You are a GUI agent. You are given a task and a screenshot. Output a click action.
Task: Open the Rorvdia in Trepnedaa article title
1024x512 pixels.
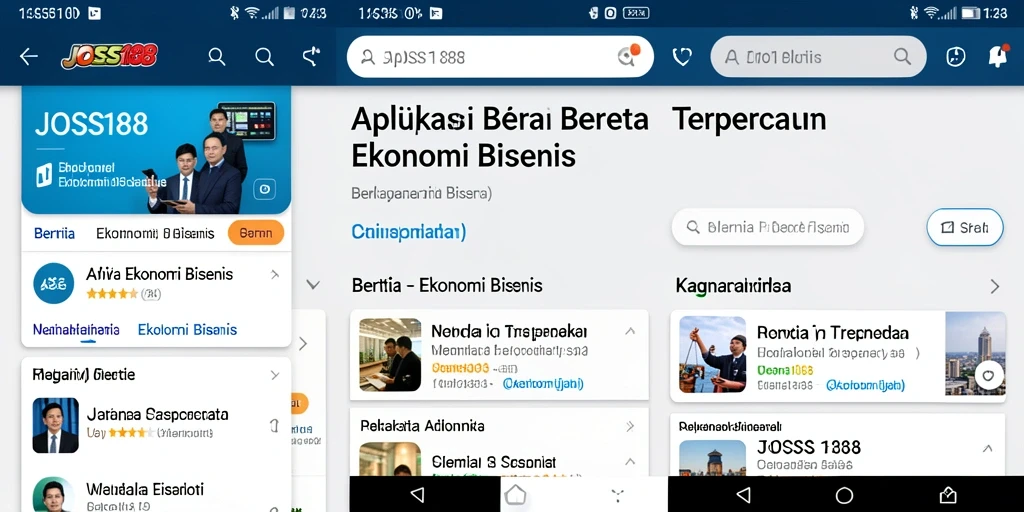point(833,333)
